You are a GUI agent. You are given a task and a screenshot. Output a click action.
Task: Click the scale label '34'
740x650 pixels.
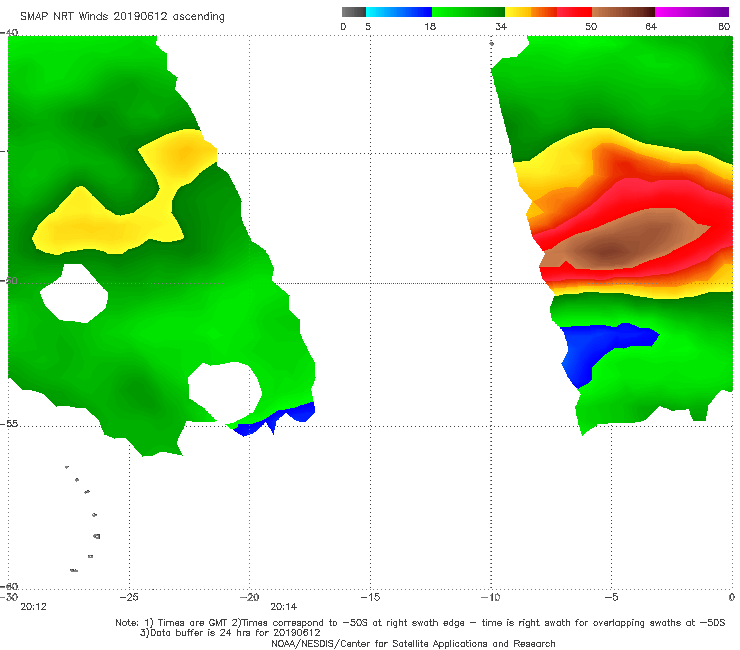tap(501, 26)
